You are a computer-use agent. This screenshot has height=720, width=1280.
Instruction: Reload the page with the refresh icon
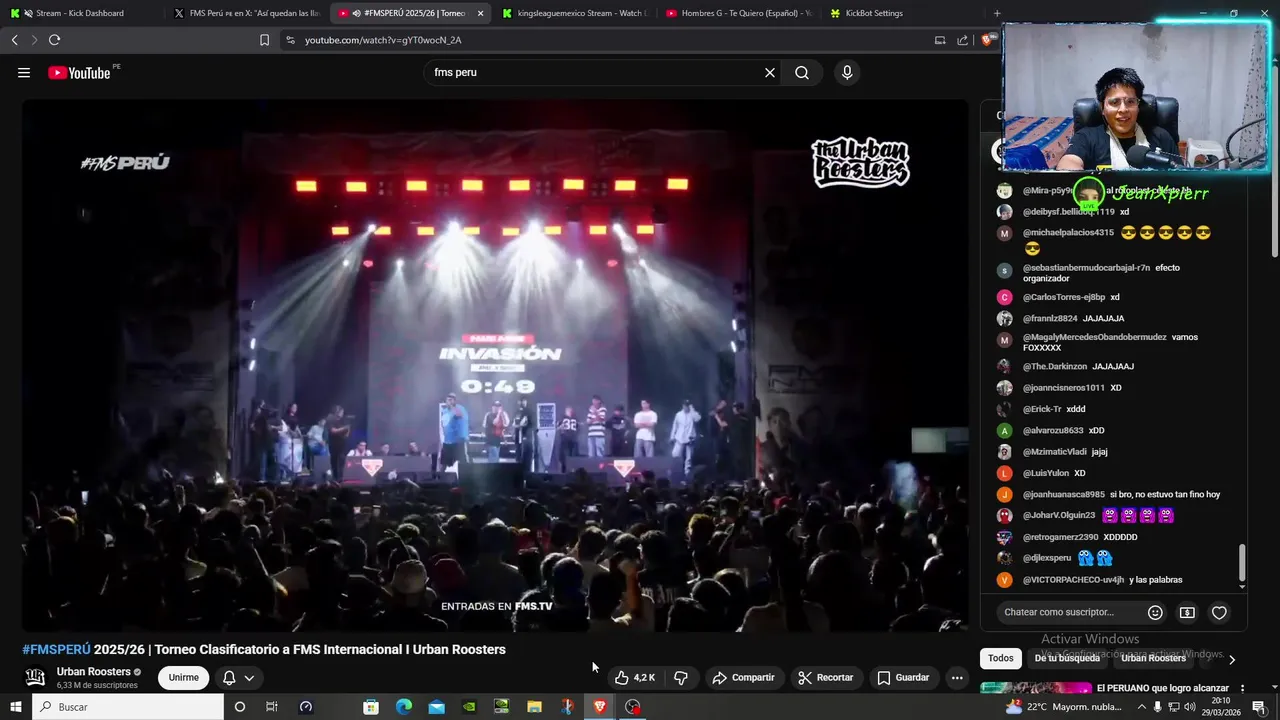tap(54, 40)
